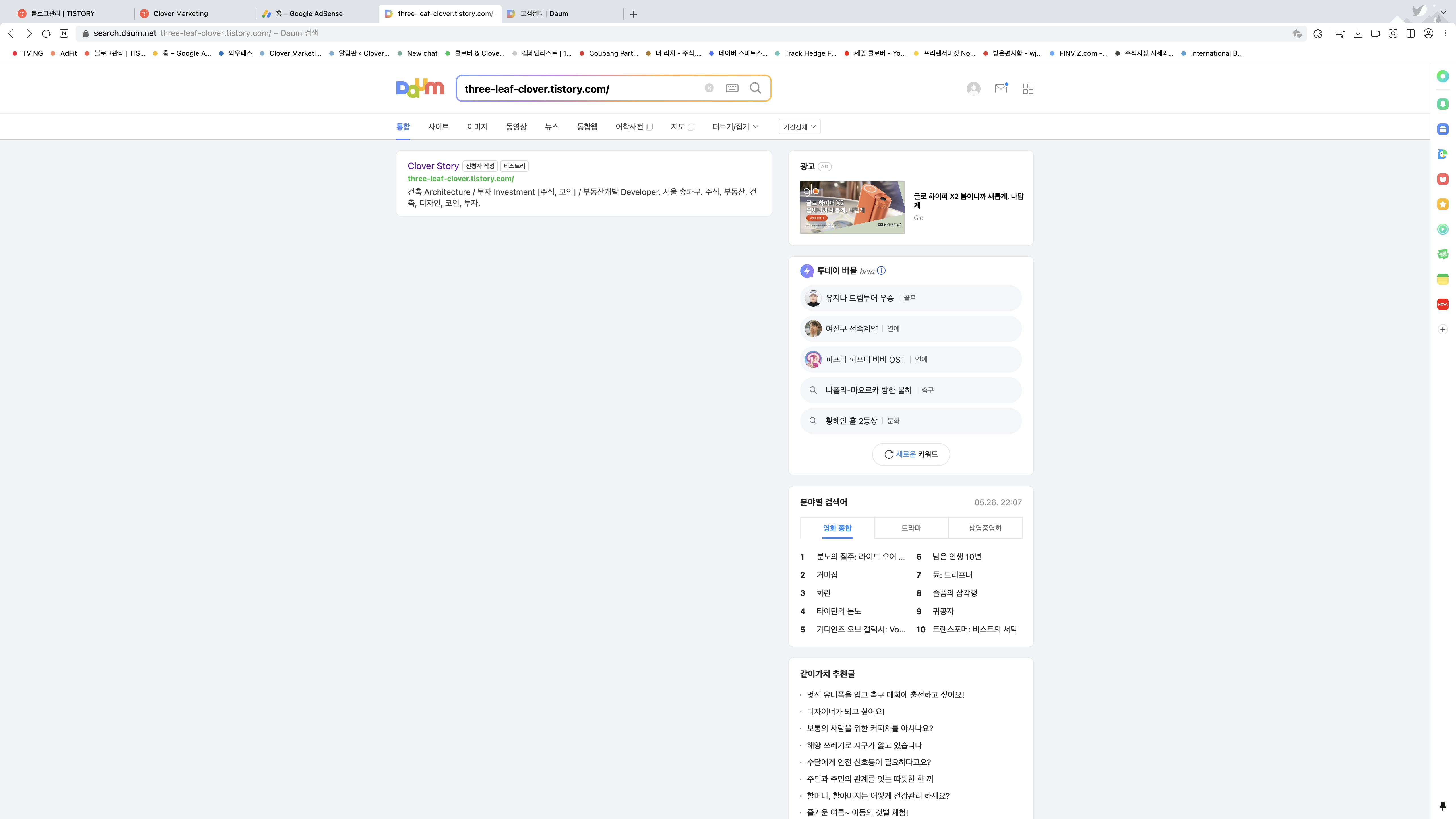
Task: Reload the page with browser refresh icon
Action: point(46,33)
